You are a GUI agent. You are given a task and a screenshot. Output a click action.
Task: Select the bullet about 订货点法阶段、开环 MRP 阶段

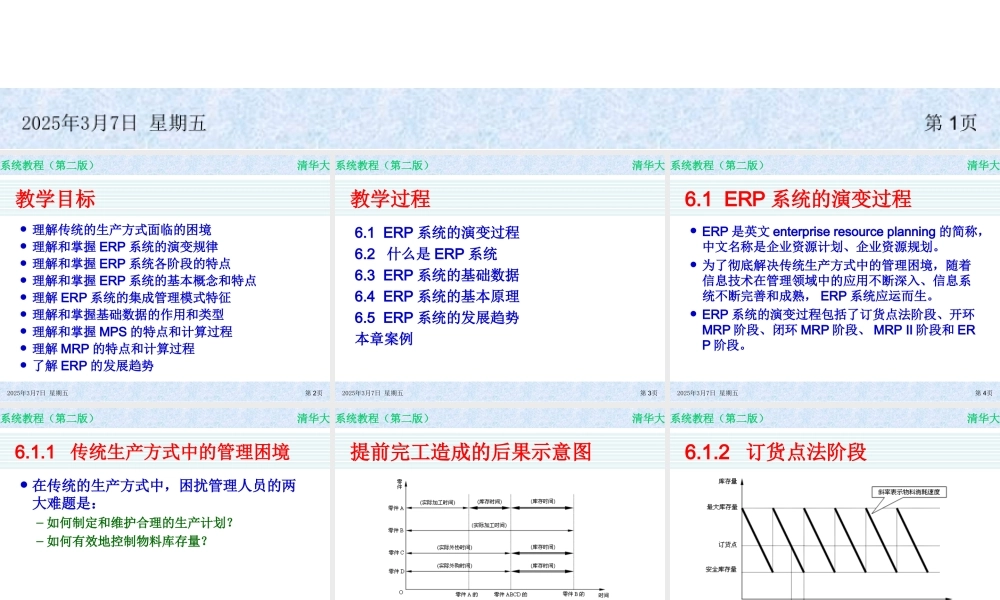(839, 330)
